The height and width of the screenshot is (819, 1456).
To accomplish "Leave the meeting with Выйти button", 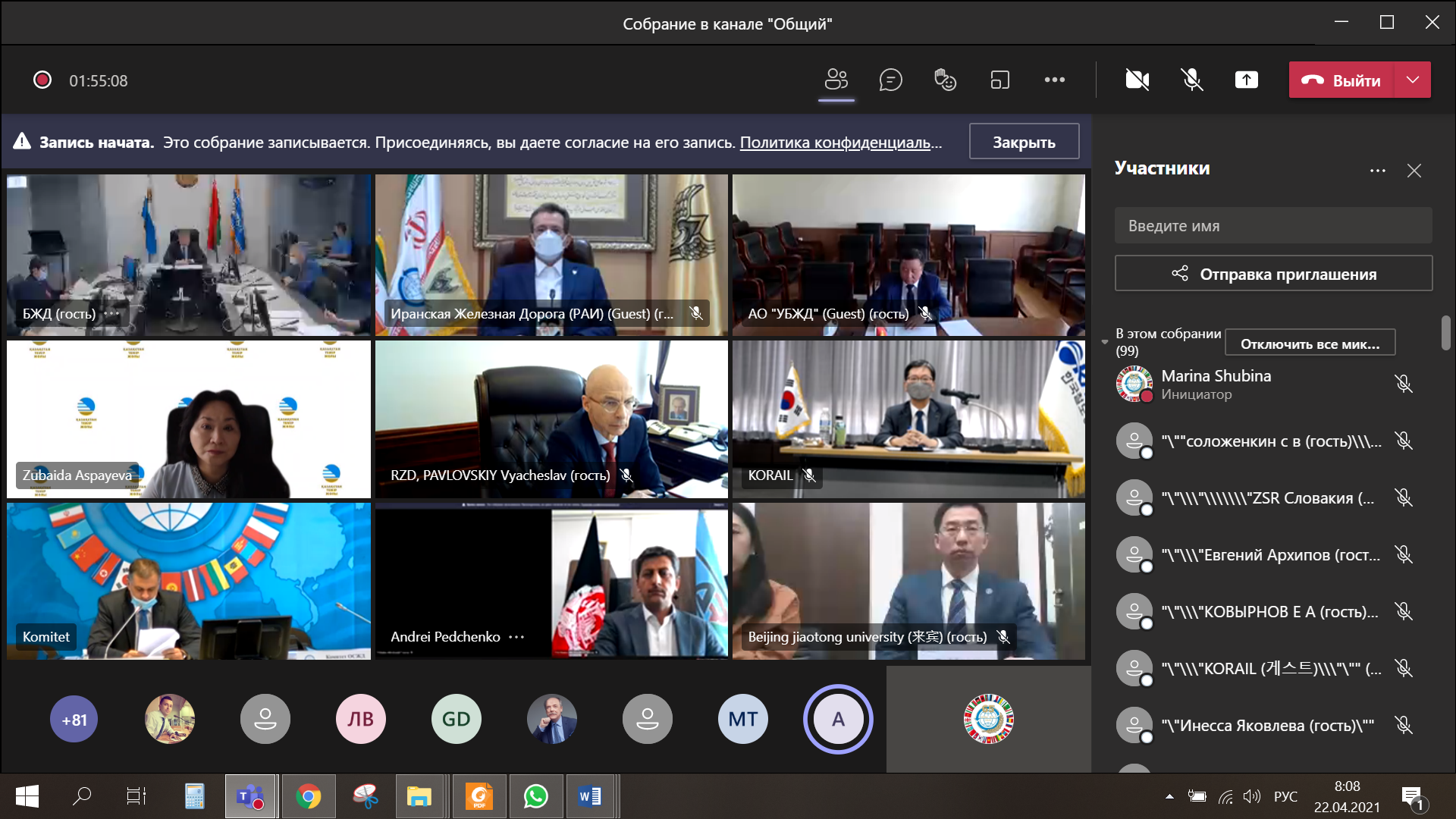I will [x=1341, y=80].
